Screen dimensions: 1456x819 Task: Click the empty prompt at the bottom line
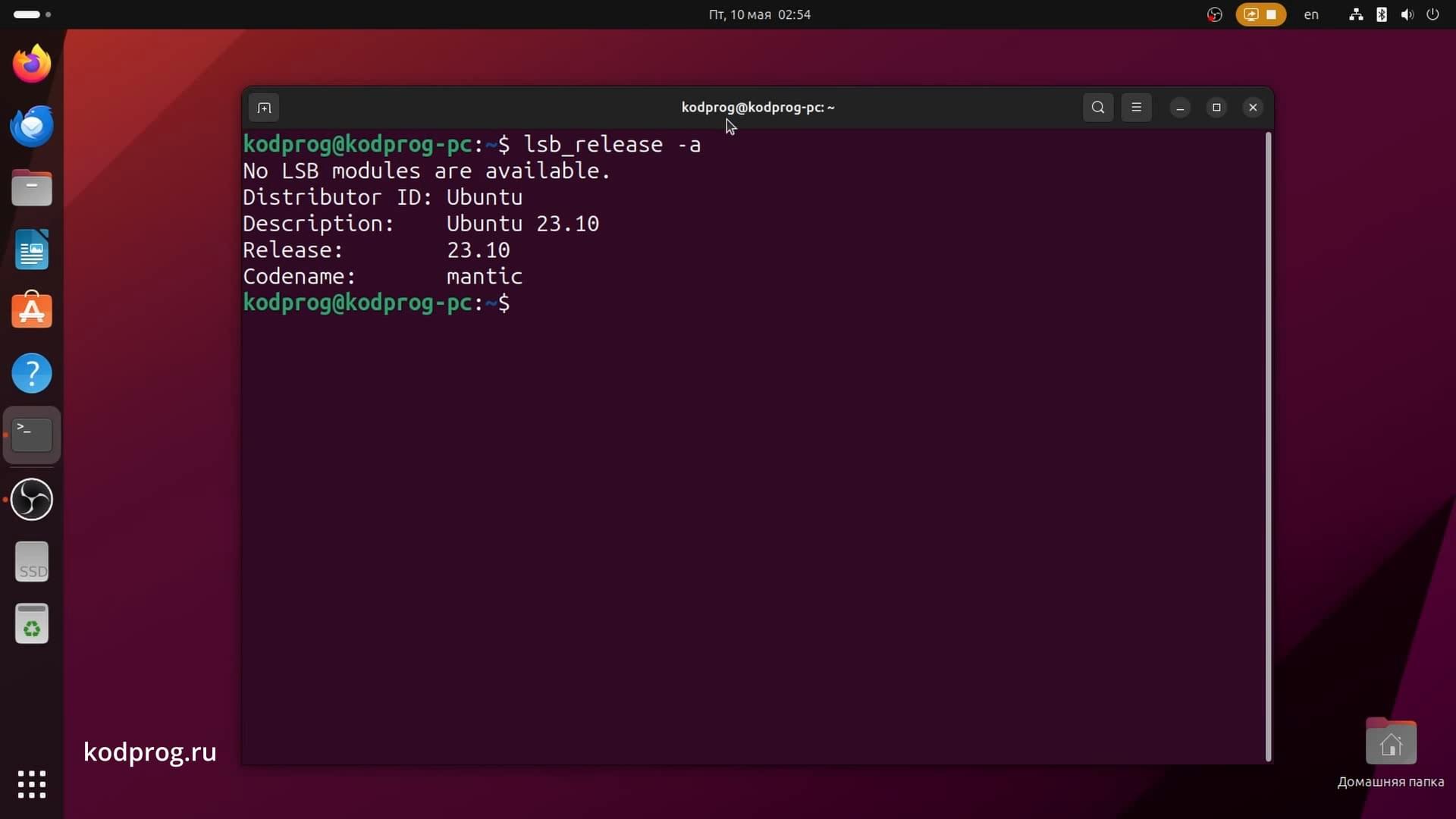[377, 303]
